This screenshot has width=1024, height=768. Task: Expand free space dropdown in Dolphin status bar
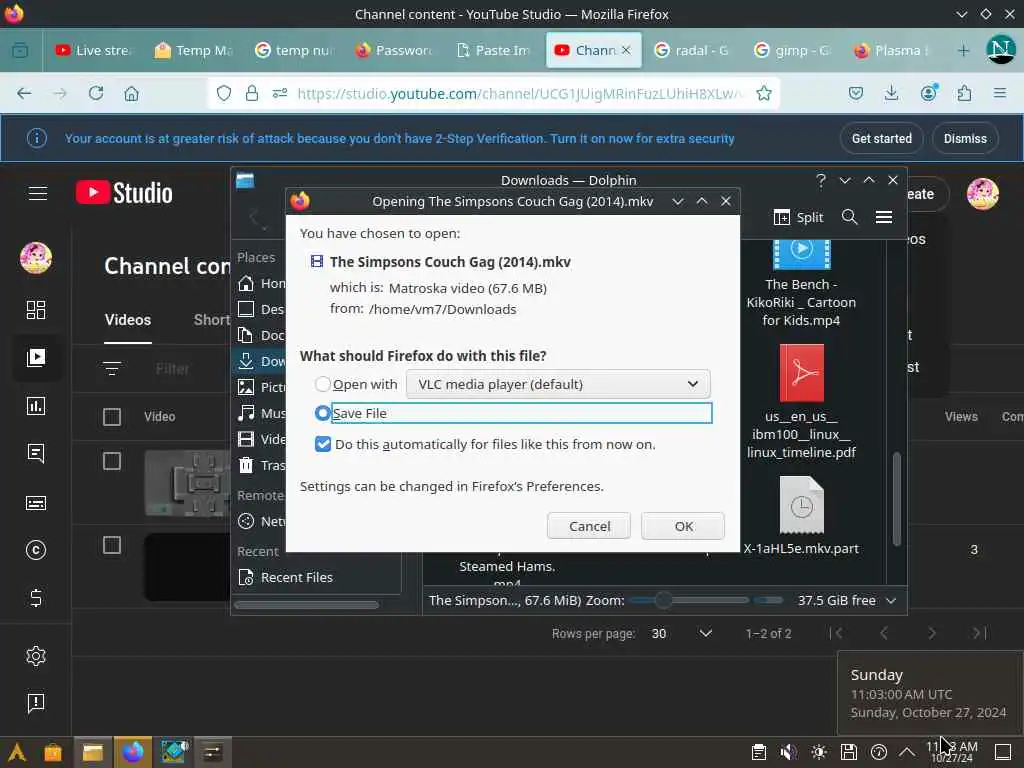(x=891, y=600)
